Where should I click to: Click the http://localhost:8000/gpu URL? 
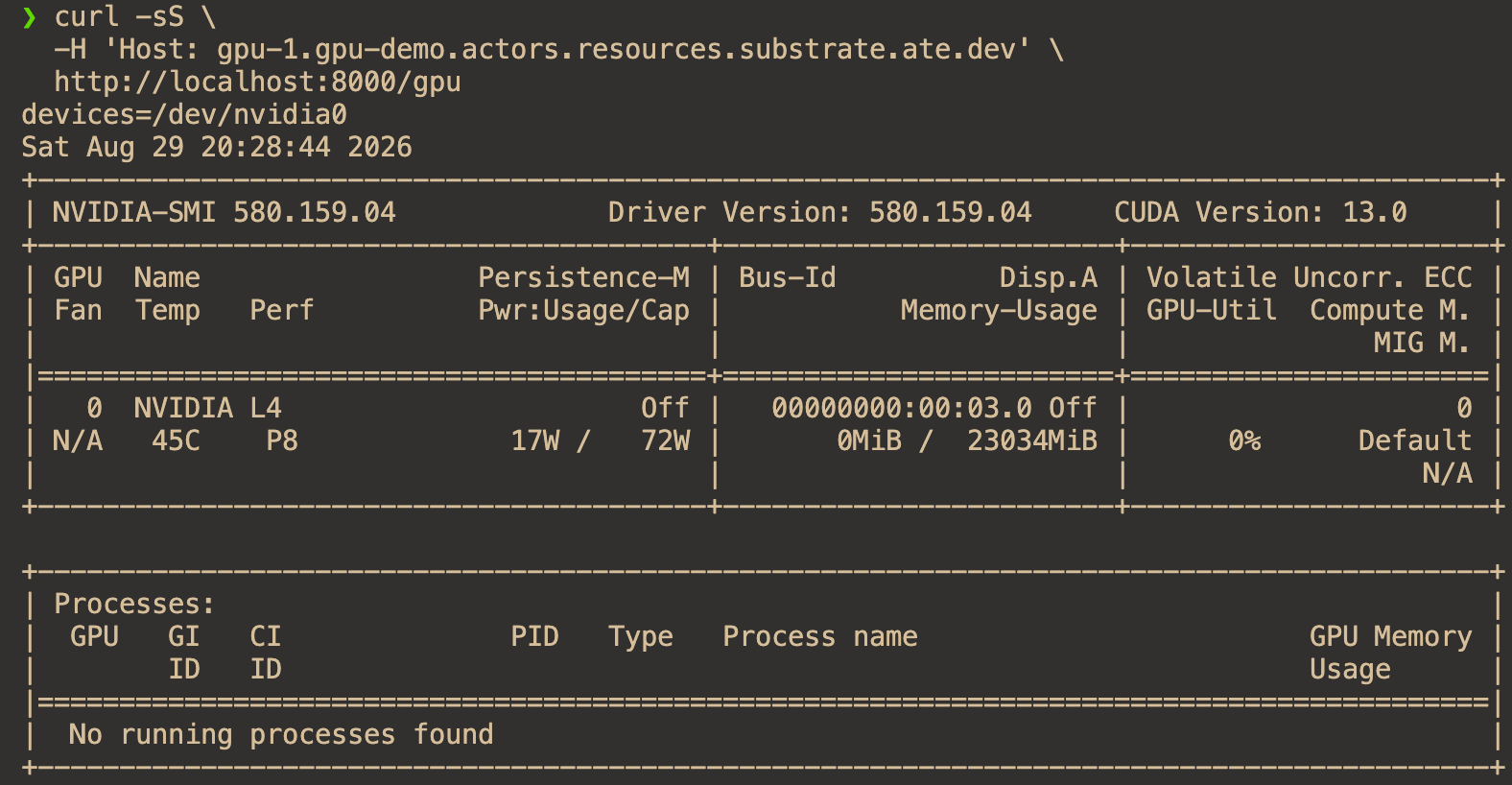[x=257, y=83]
